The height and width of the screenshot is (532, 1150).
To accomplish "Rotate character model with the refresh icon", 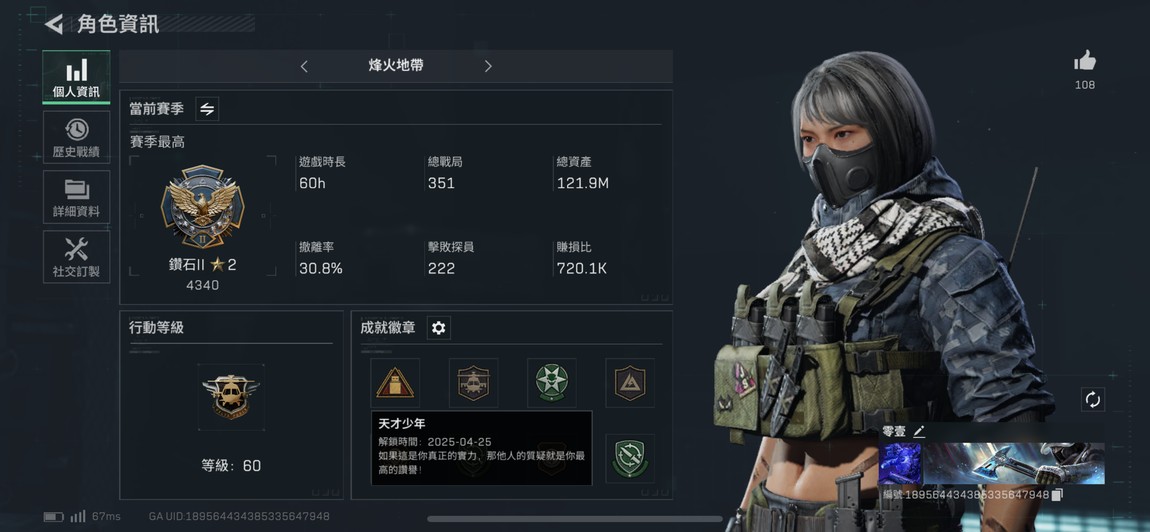I will 1093,400.
